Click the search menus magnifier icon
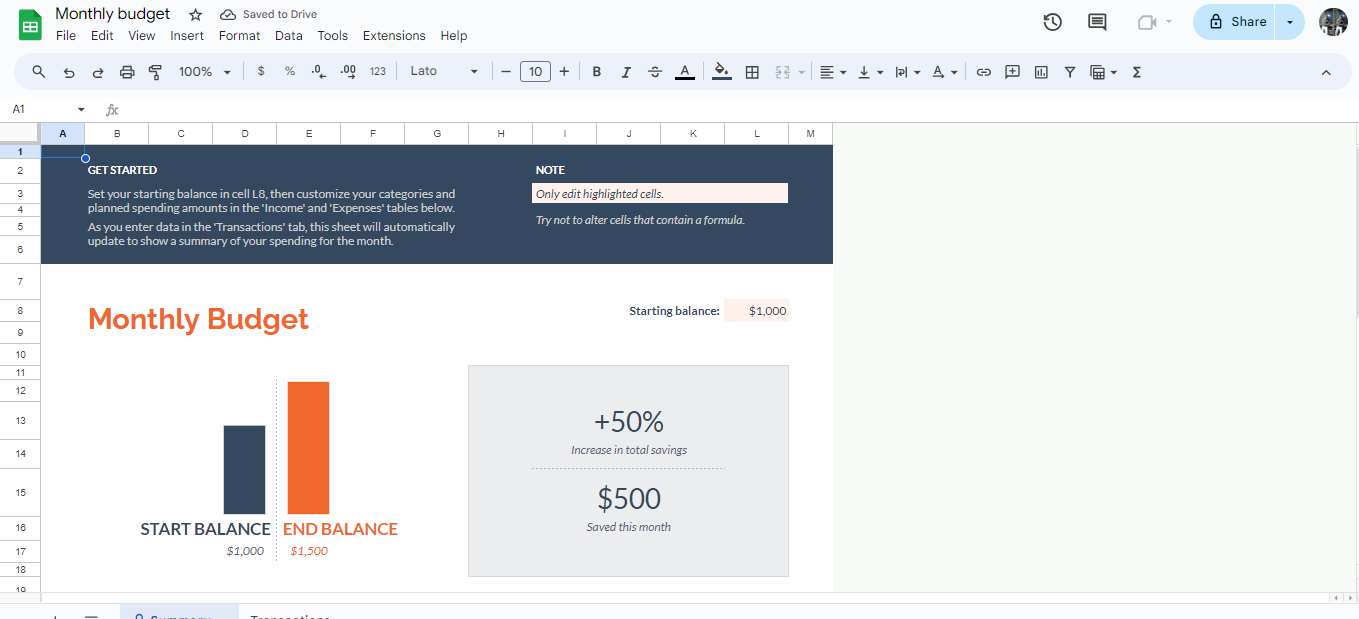 39,72
